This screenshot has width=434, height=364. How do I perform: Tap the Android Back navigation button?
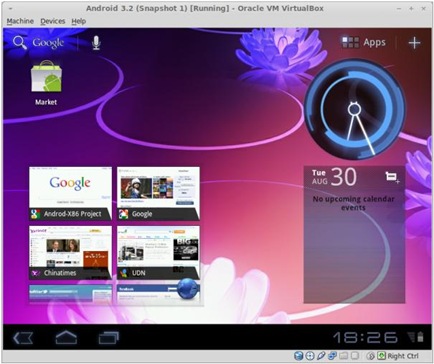pyautogui.click(x=23, y=338)
